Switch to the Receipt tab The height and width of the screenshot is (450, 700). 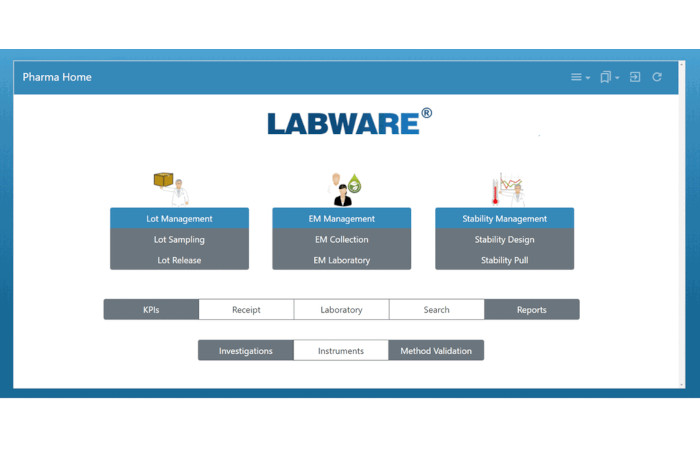click(x=246, y=309)
